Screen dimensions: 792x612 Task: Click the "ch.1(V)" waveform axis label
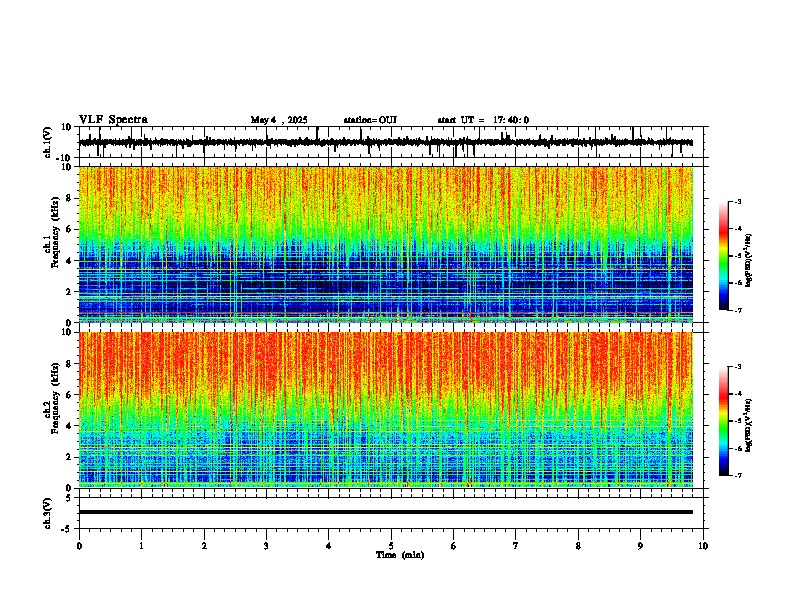click(x=48, y=142)
